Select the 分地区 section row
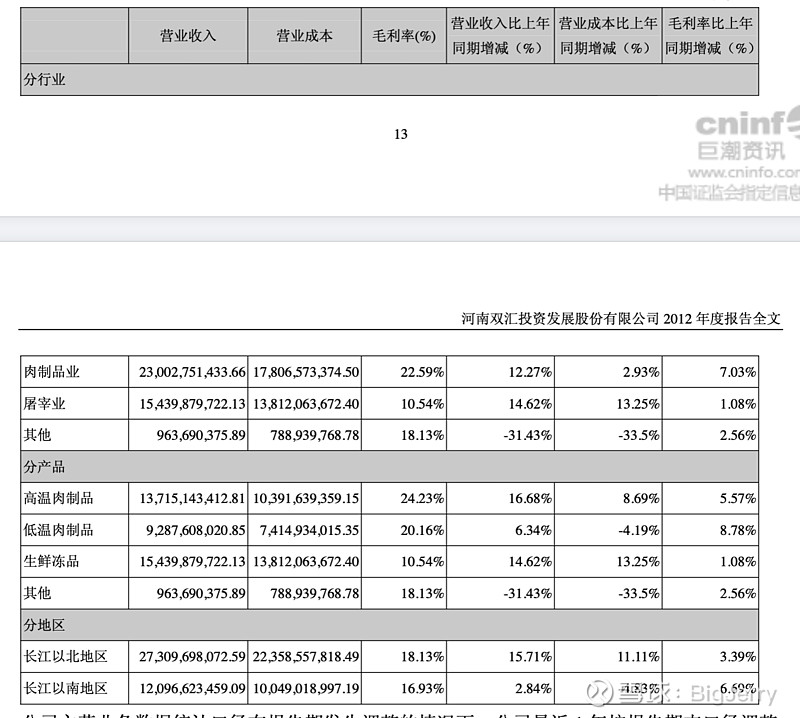800x718 pixels. tap(389, 625)
